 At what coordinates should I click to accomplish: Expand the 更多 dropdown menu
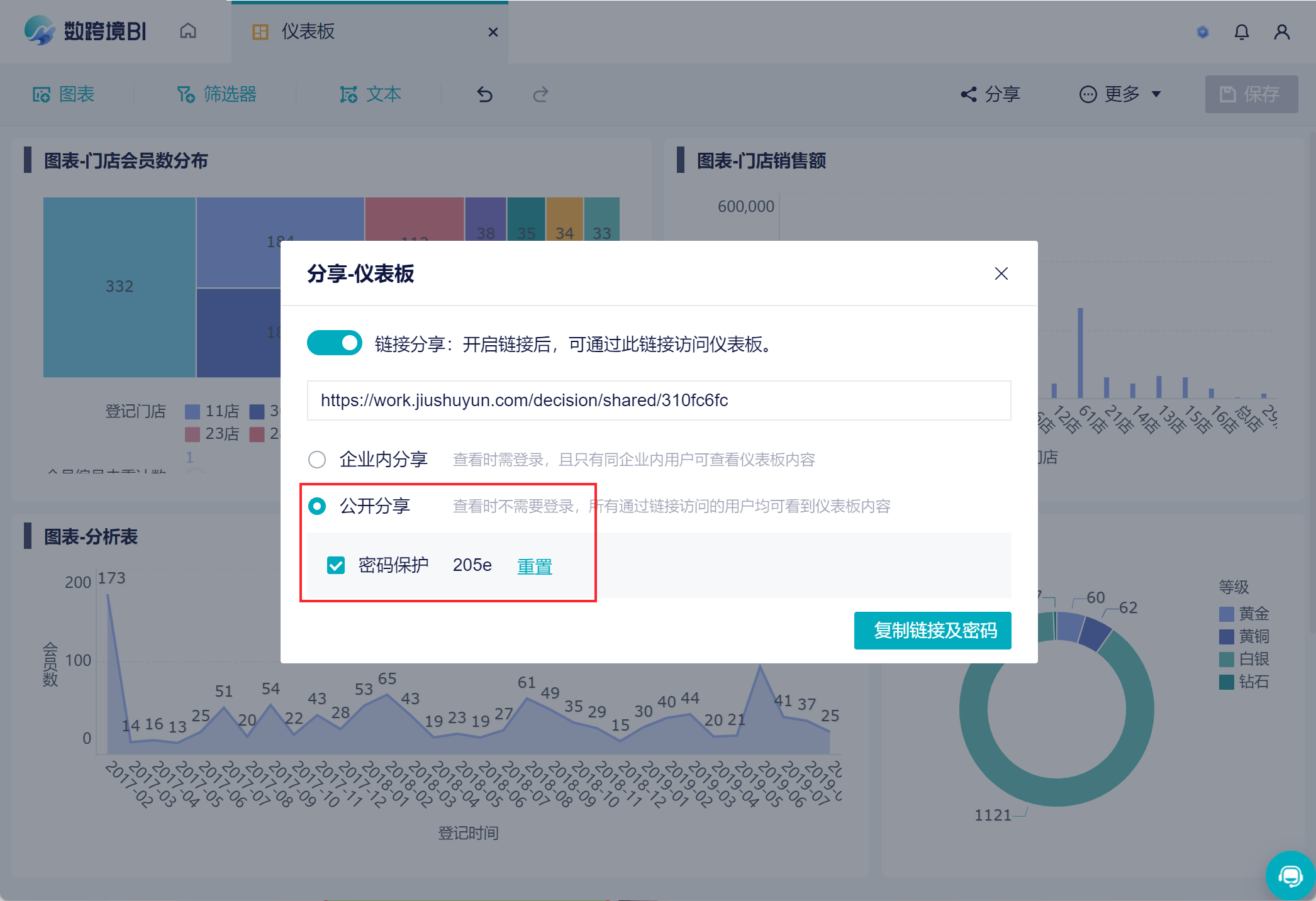[x=1120, y=94]
